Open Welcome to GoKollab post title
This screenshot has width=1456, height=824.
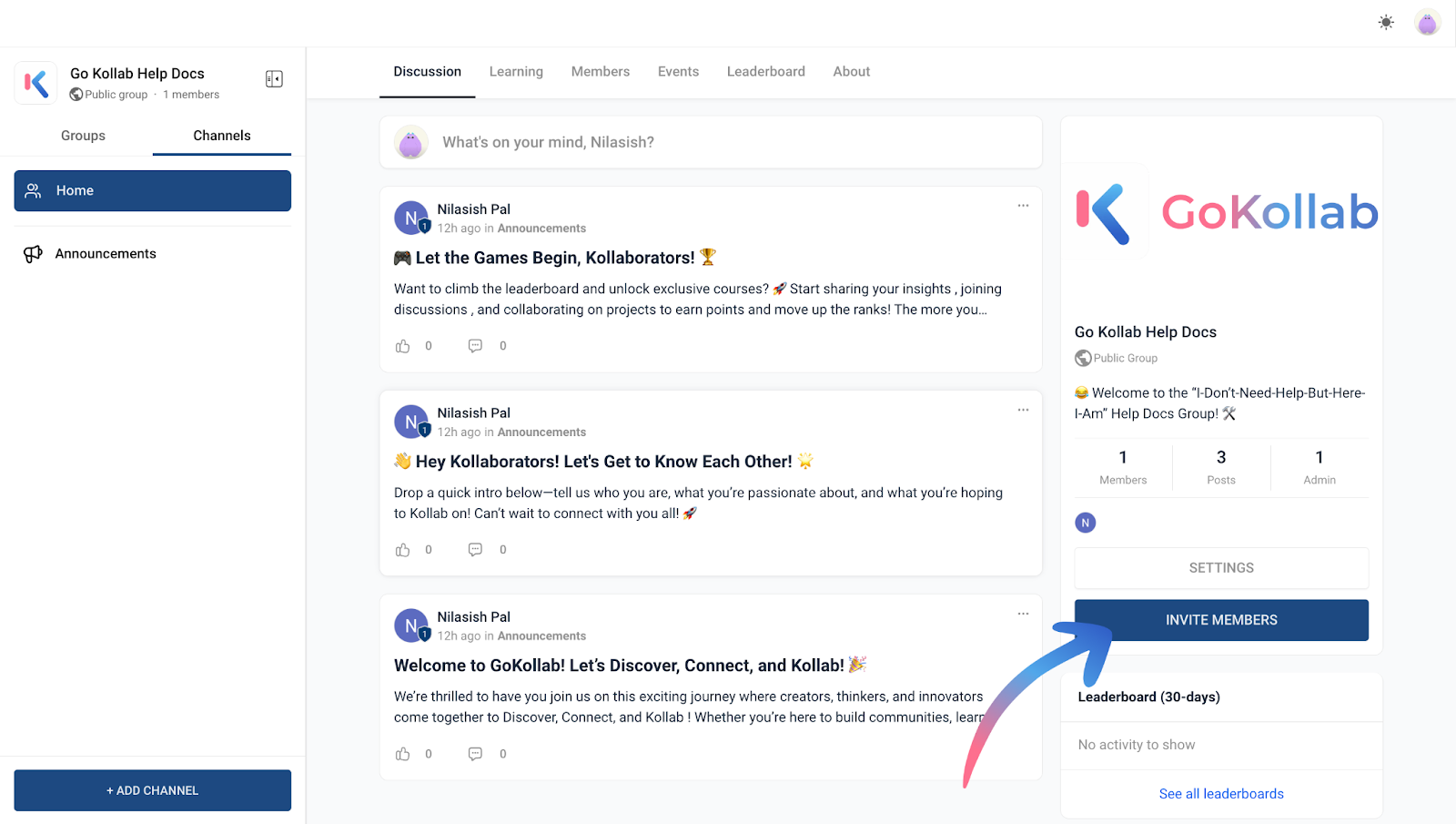tap(630, 666)
